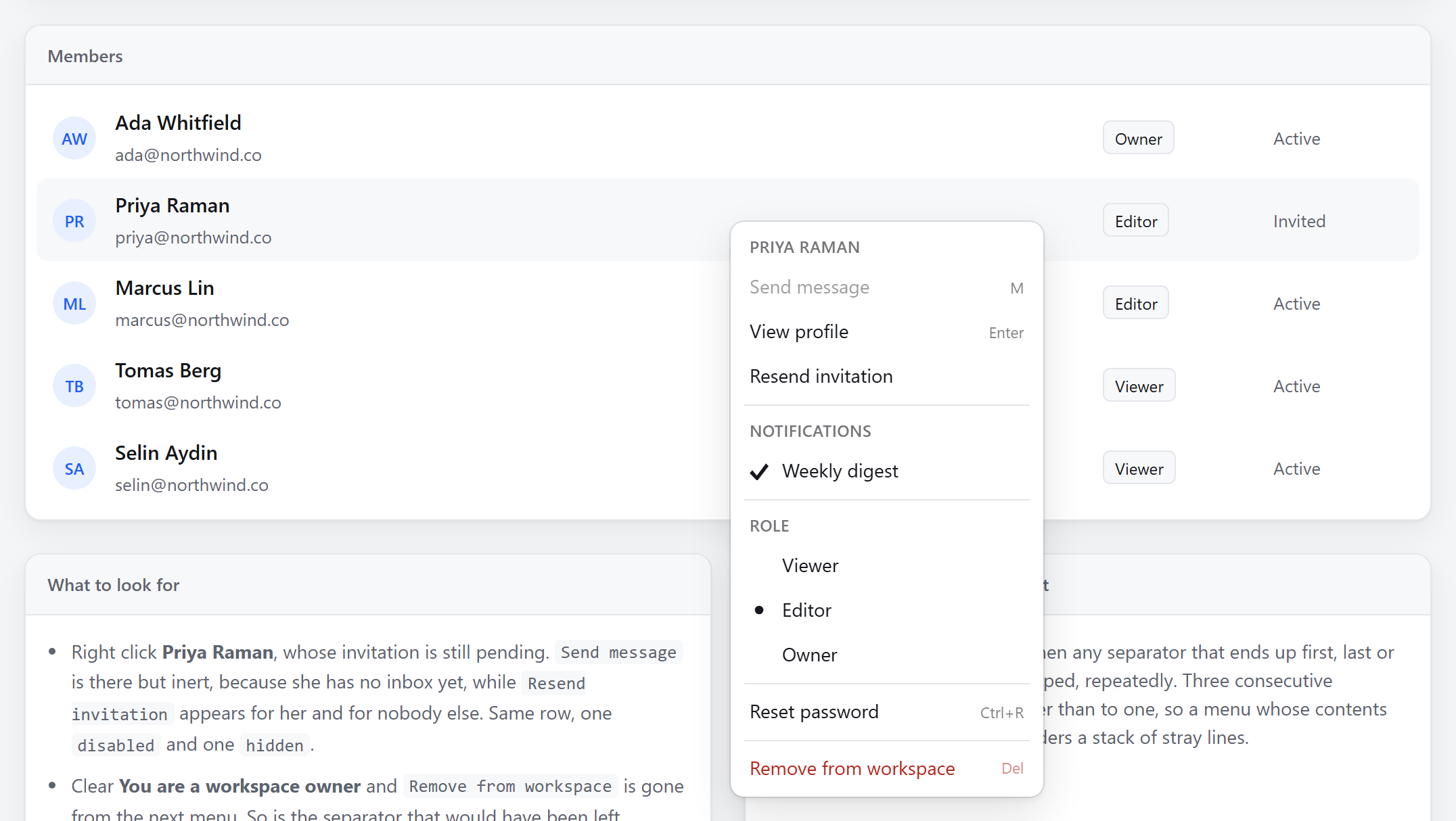
Task: Click email selin@northwind.co
Action: click(191, 485)
